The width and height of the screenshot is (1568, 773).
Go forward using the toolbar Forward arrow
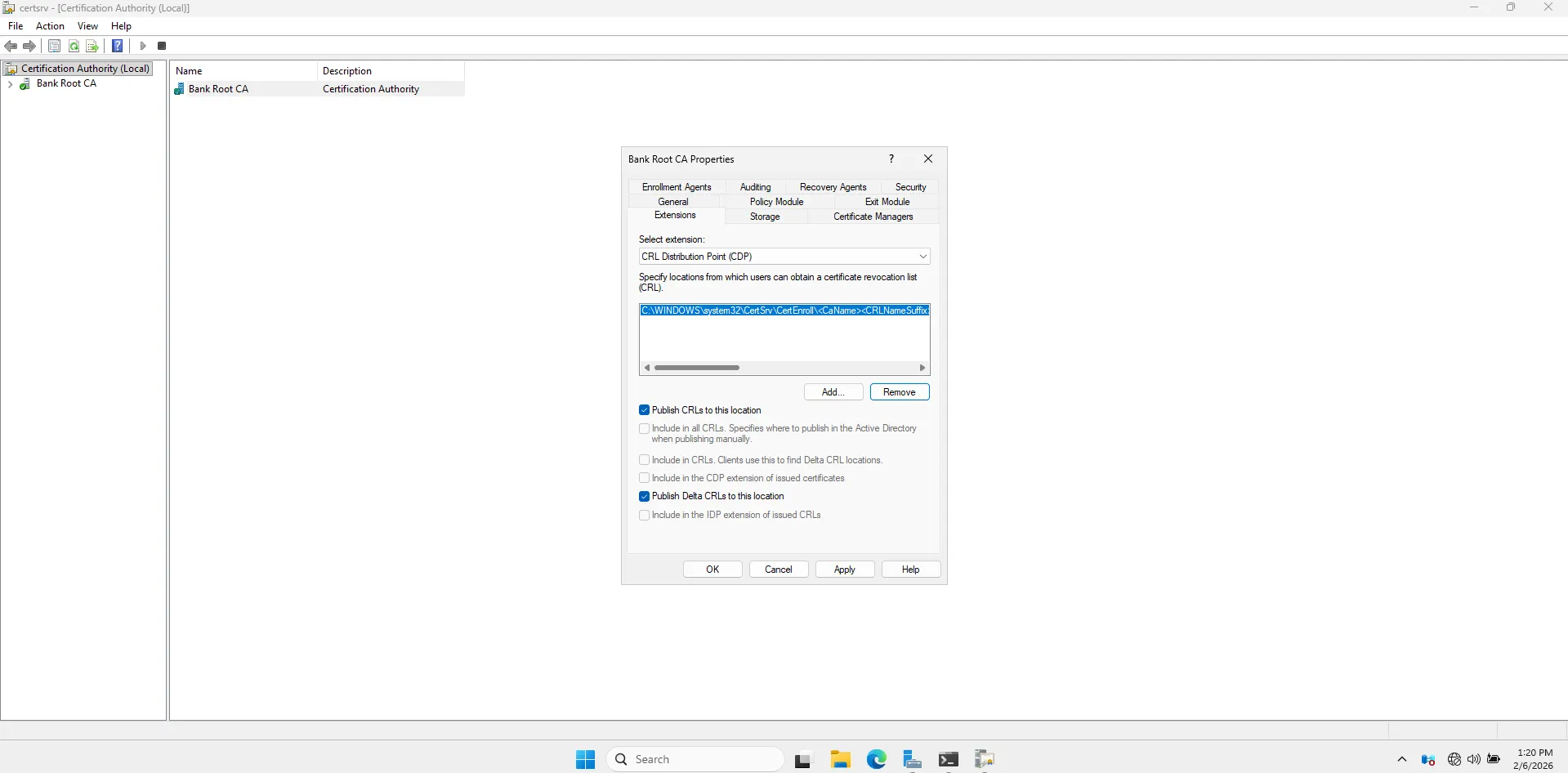(x=29, y=46)
